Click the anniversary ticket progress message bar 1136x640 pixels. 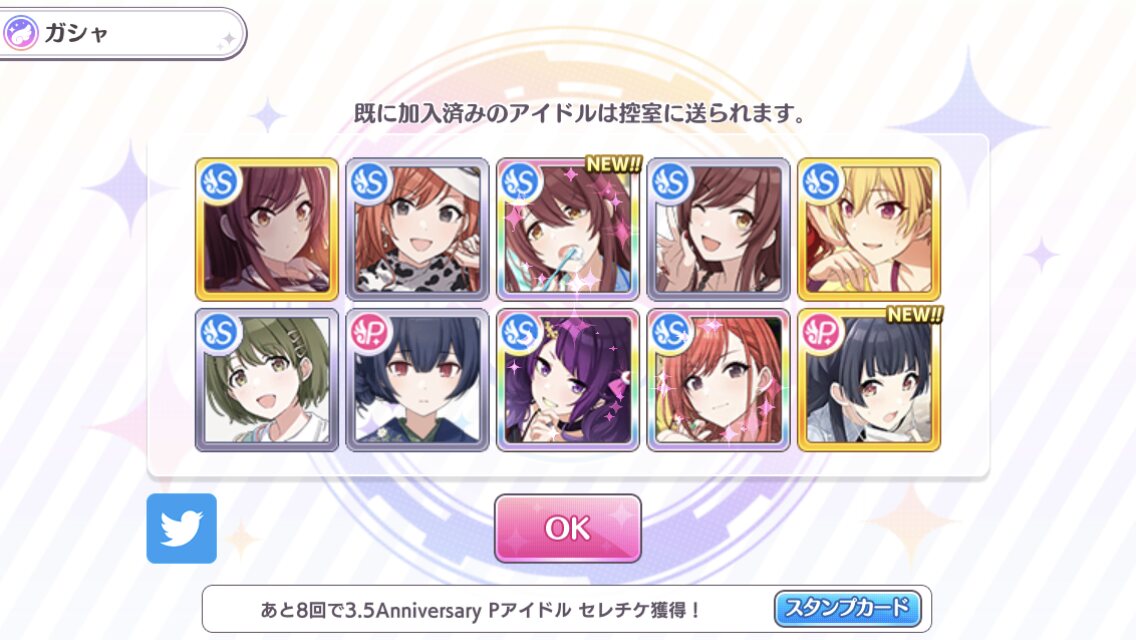tap(567, 610)
